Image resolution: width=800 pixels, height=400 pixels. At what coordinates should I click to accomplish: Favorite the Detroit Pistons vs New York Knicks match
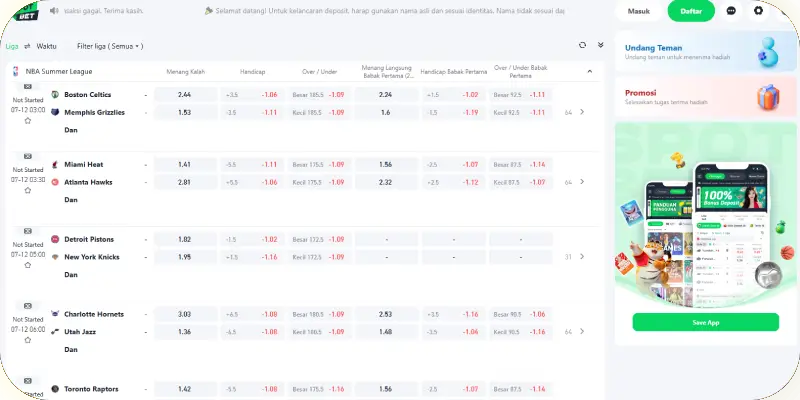point(28,265)
